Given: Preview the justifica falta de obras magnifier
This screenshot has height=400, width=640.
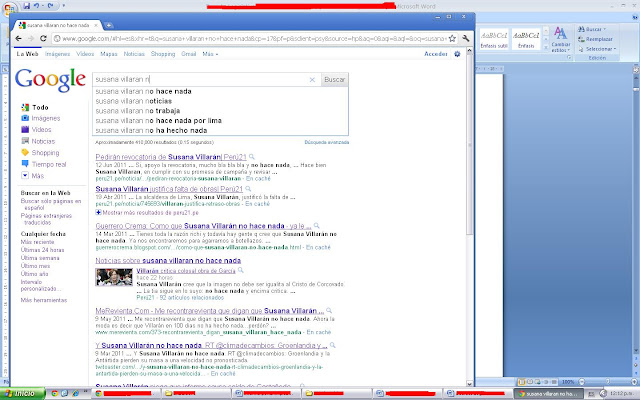Looking at the screenshot, I should point(248,189).
